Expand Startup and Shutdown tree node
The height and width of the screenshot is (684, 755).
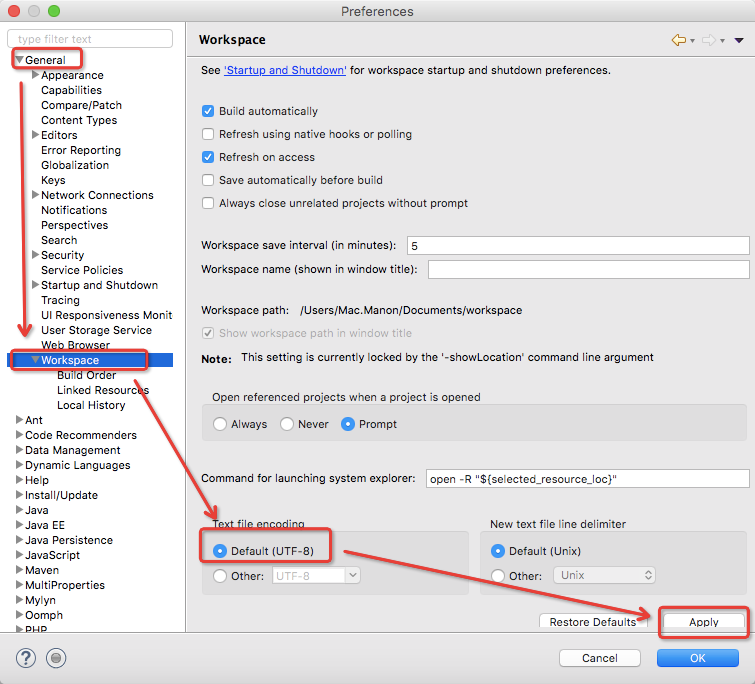click(x=35, y=285)
